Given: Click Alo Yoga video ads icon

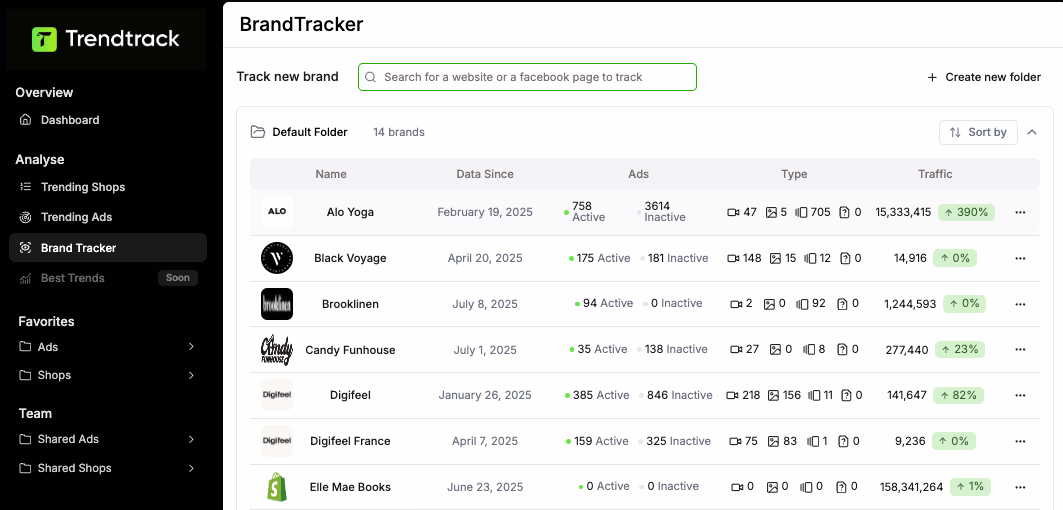Looking at the screenshot, I should (733, 212).
